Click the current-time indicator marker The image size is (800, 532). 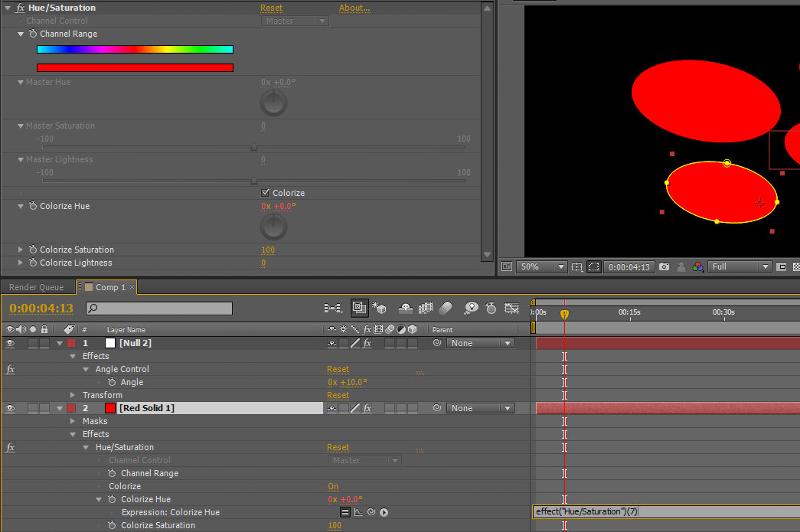[564, 314]
